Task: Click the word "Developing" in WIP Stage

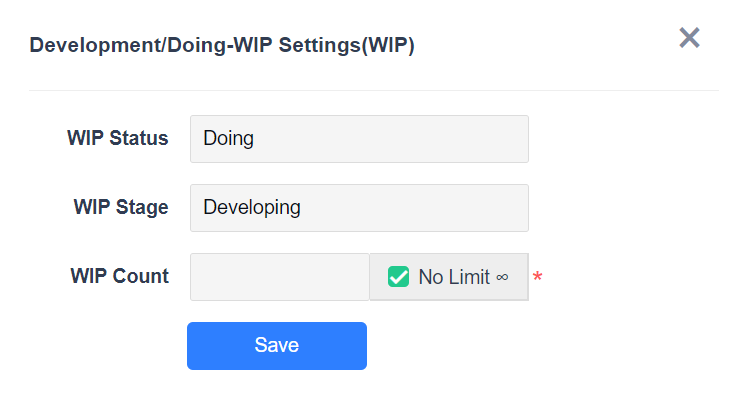Action: (252, 208)
